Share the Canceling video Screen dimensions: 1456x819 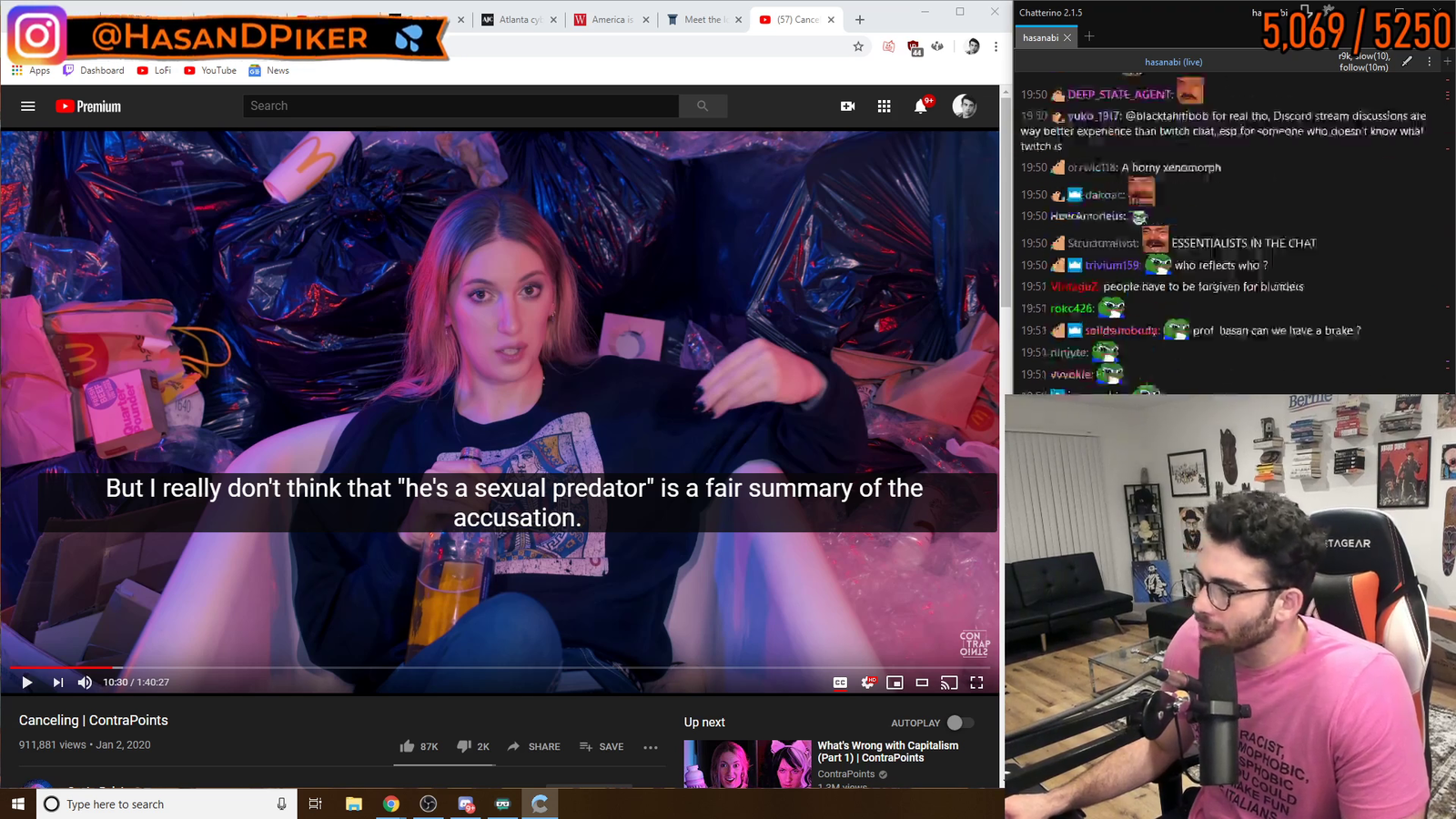533,746
